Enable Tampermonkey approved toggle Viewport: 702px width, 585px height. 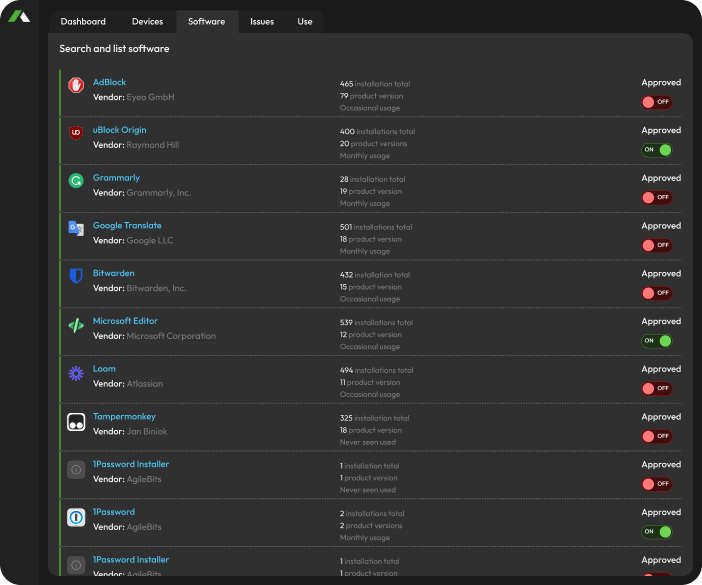point(657,436)
